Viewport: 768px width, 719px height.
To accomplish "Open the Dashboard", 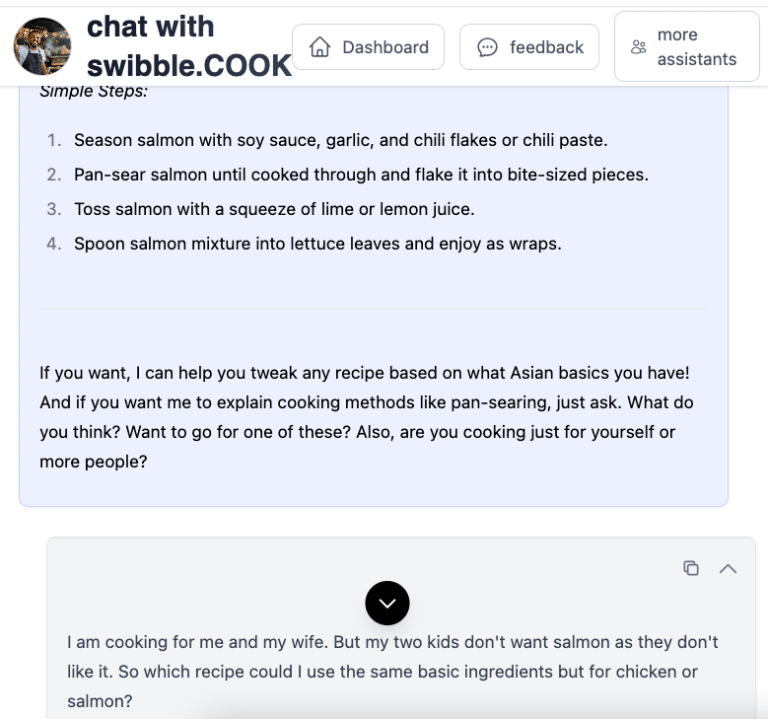I will tap(368, 47).
